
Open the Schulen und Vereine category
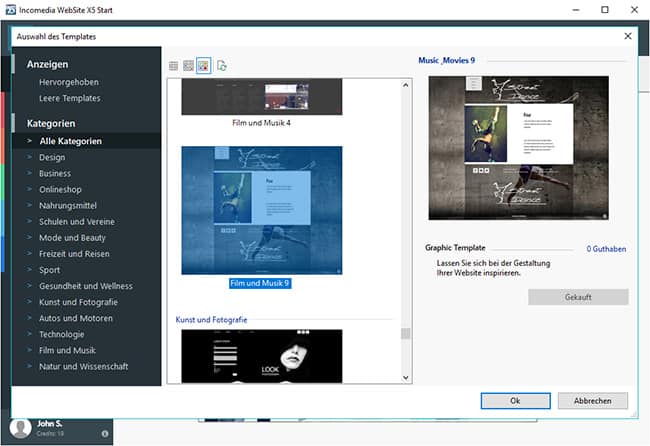tap(77, 222)
